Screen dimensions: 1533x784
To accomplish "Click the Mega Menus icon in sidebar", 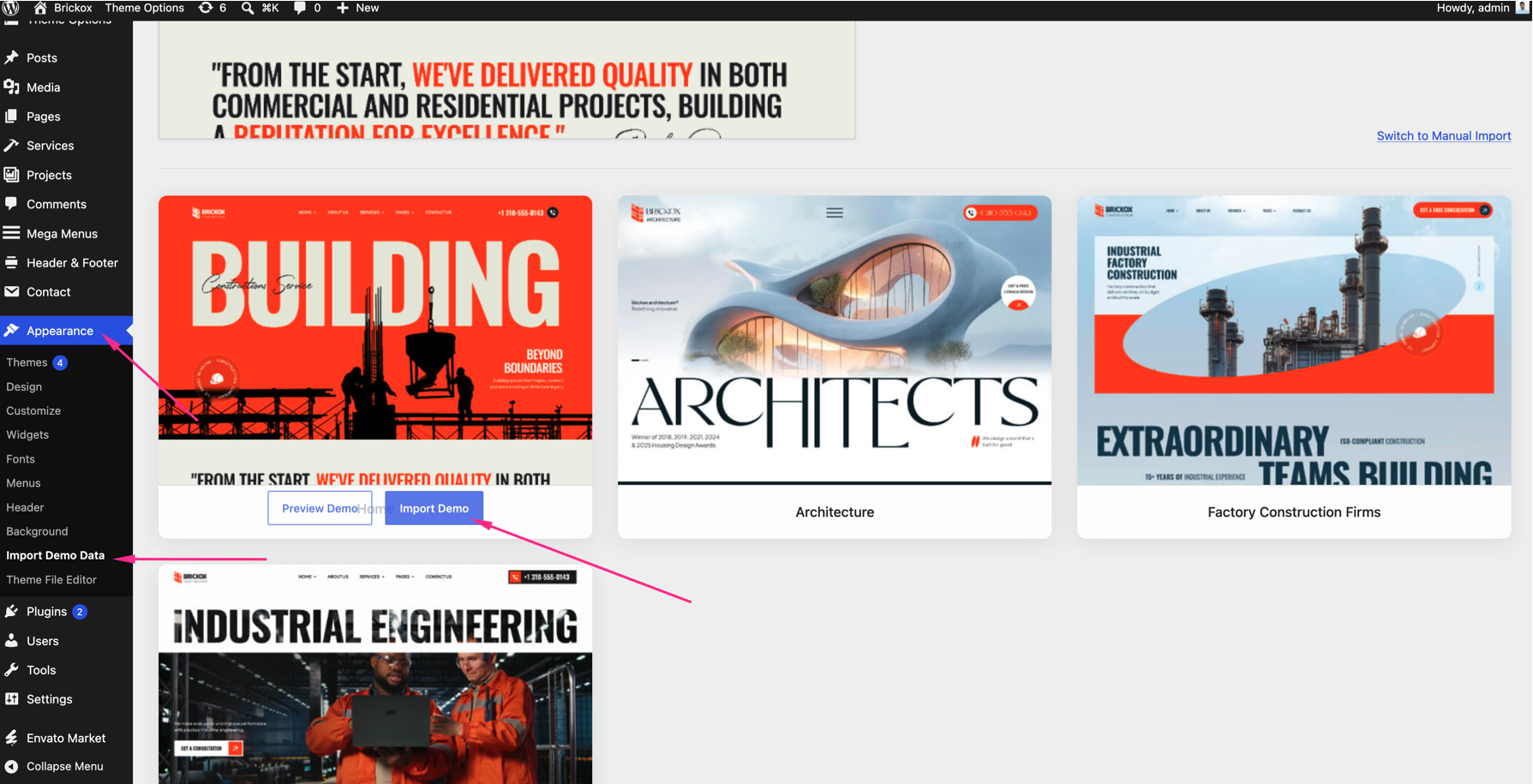I will point(12,232).
